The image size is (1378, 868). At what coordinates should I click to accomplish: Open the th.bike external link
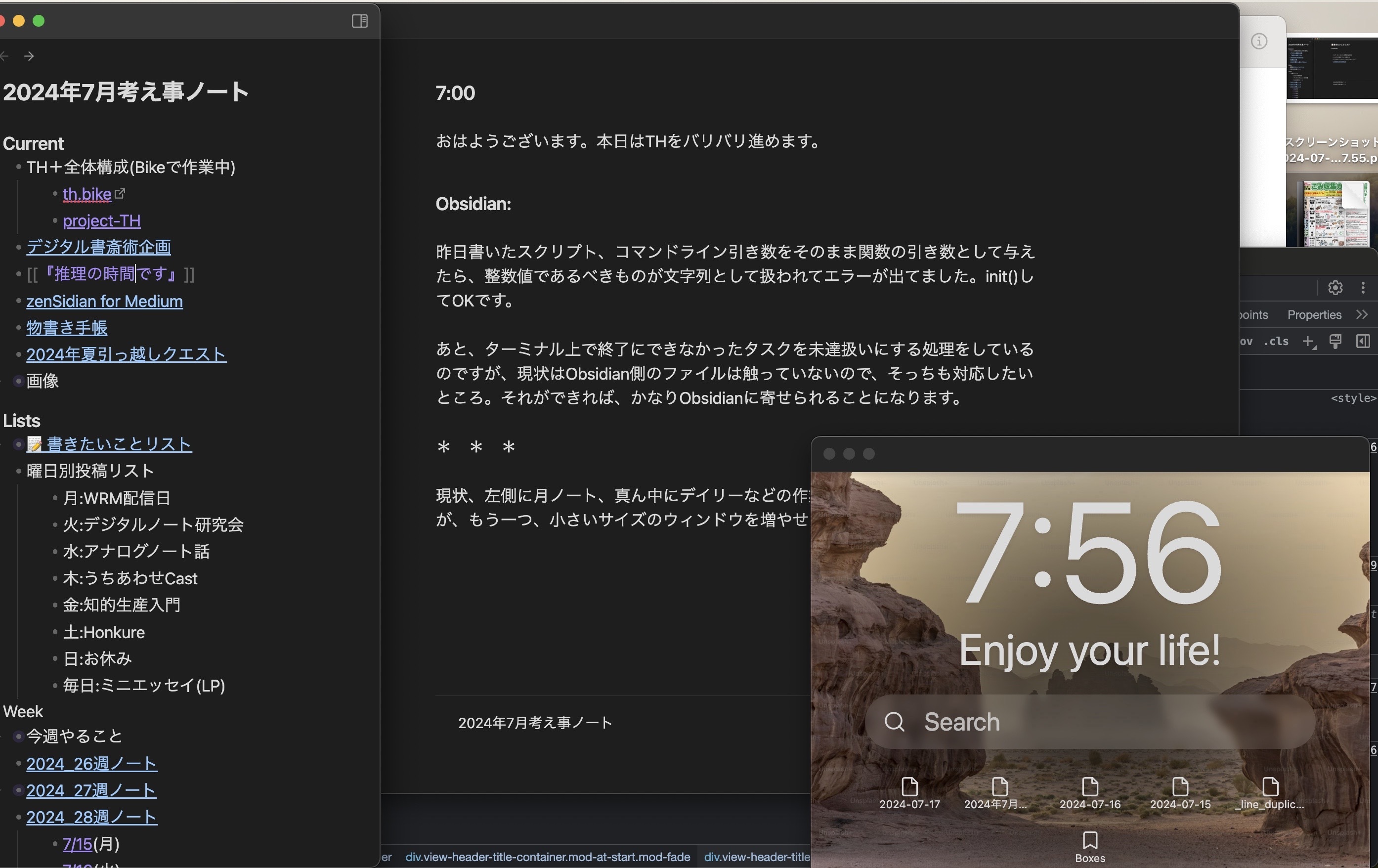pyautogui.click(x=86, y=194)
